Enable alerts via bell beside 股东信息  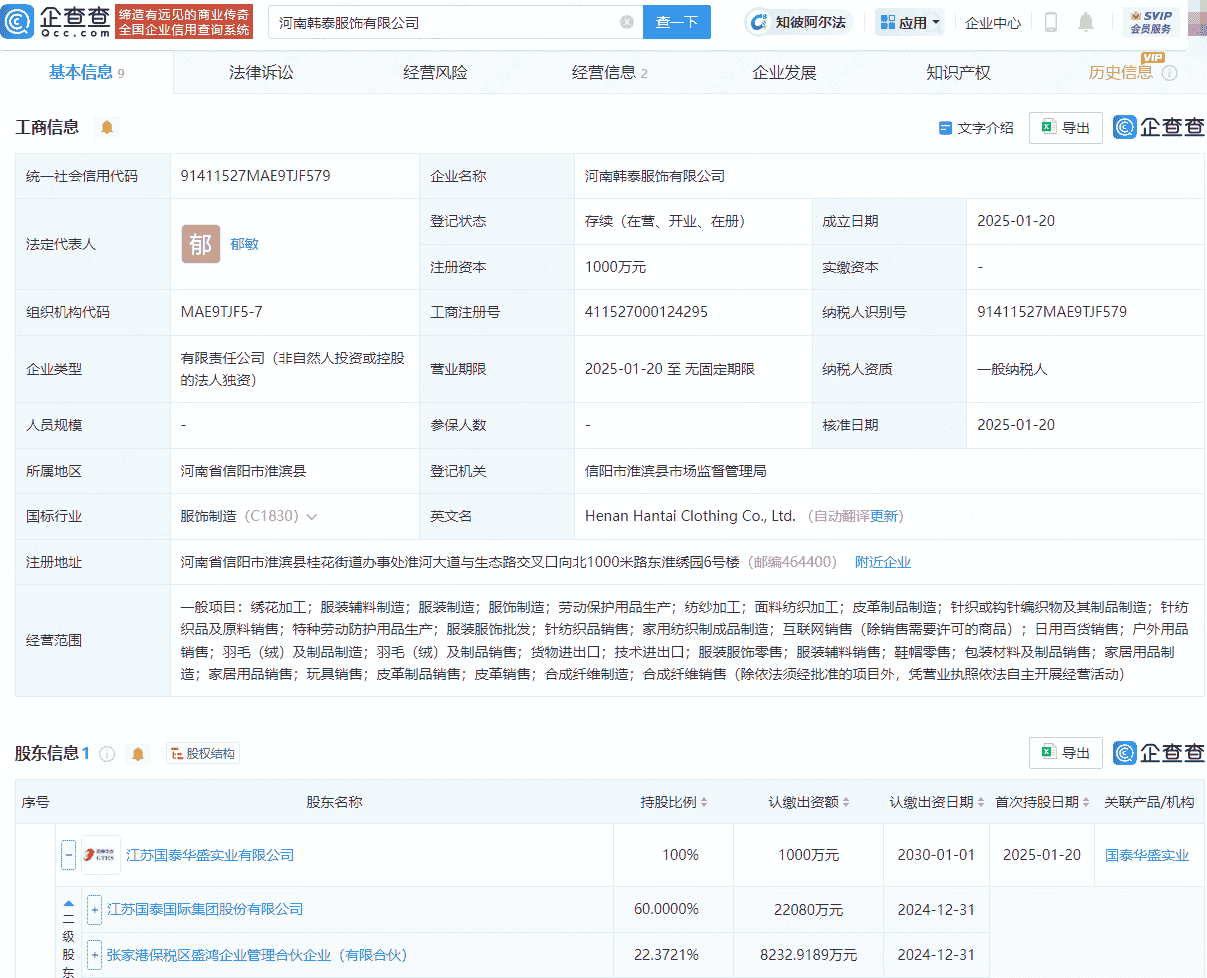tap(137, 753)
